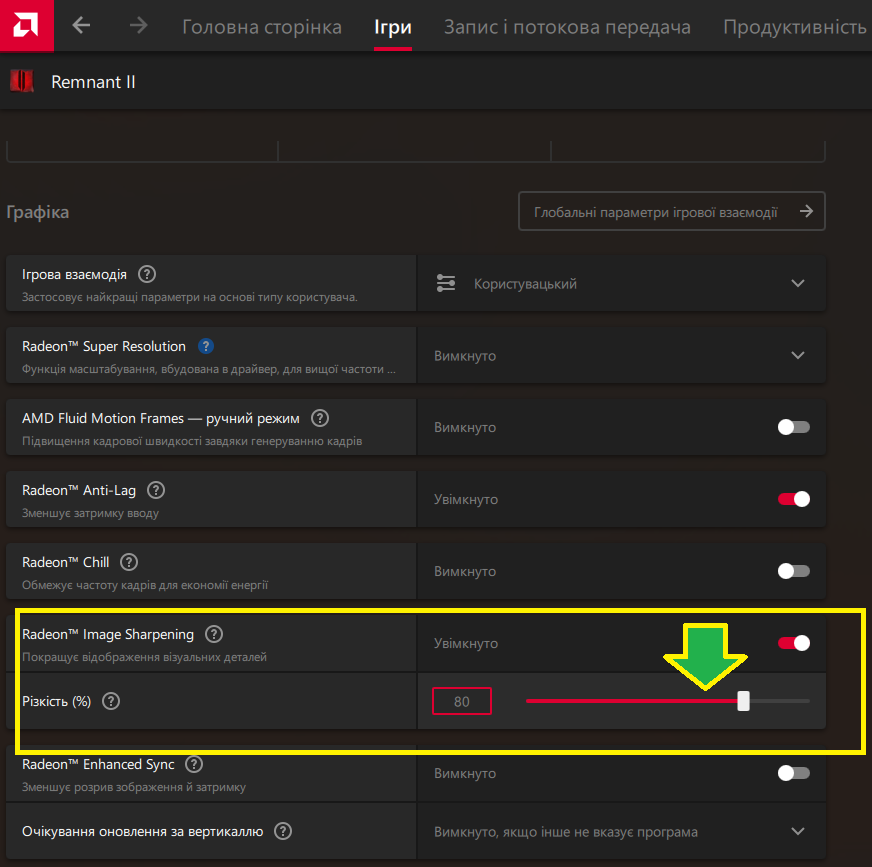Screen dimensions: 872x867
Task: Enable Radeon Enhanced Sync switch
Action: tap(794, 773)
